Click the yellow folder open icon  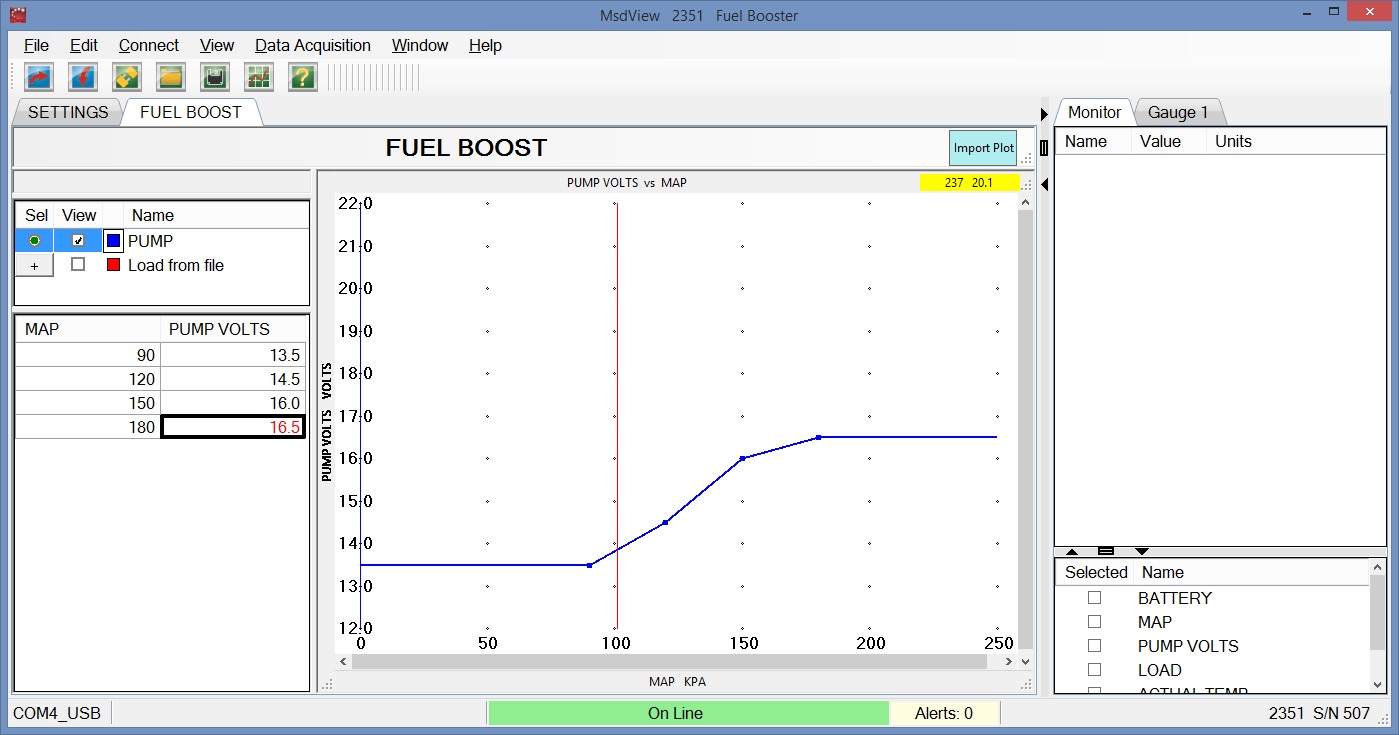click(171, 77)
